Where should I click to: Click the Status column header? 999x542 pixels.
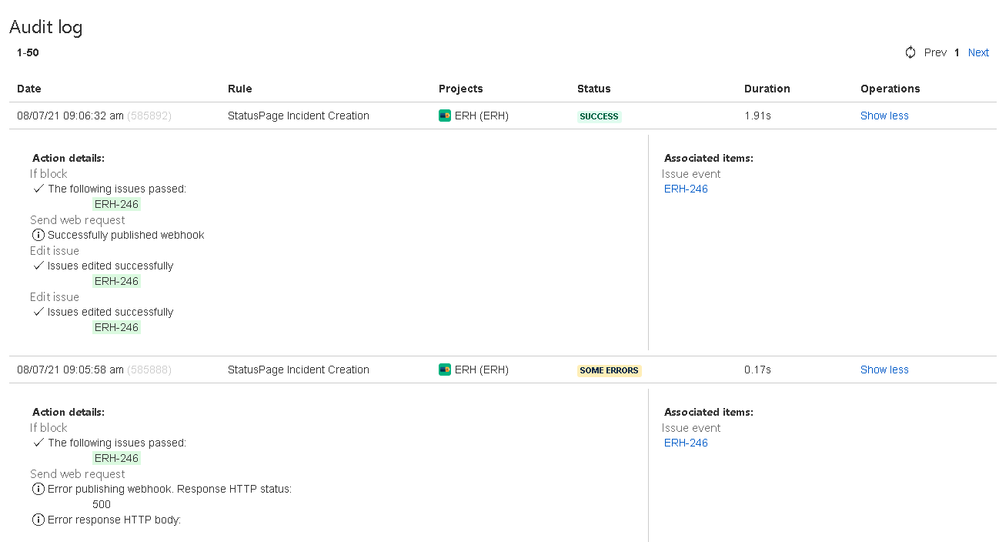coord(594,89)
